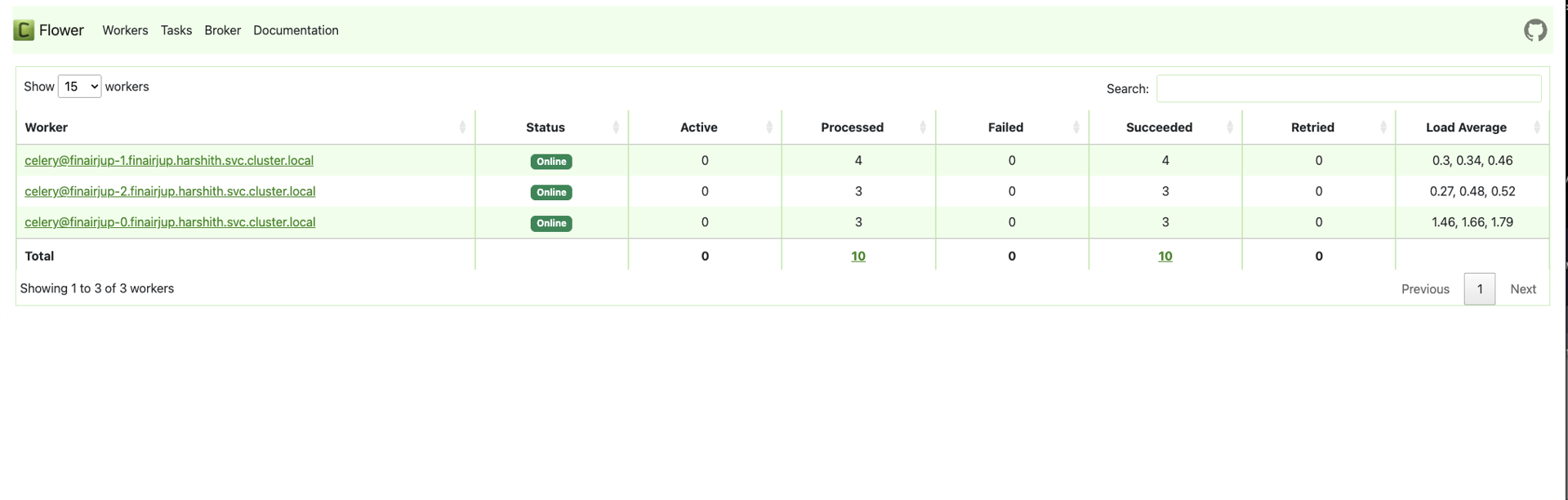Focus the worker Search input field
This screenshot has width=1568, height=500.
(x=1348, y=88)
